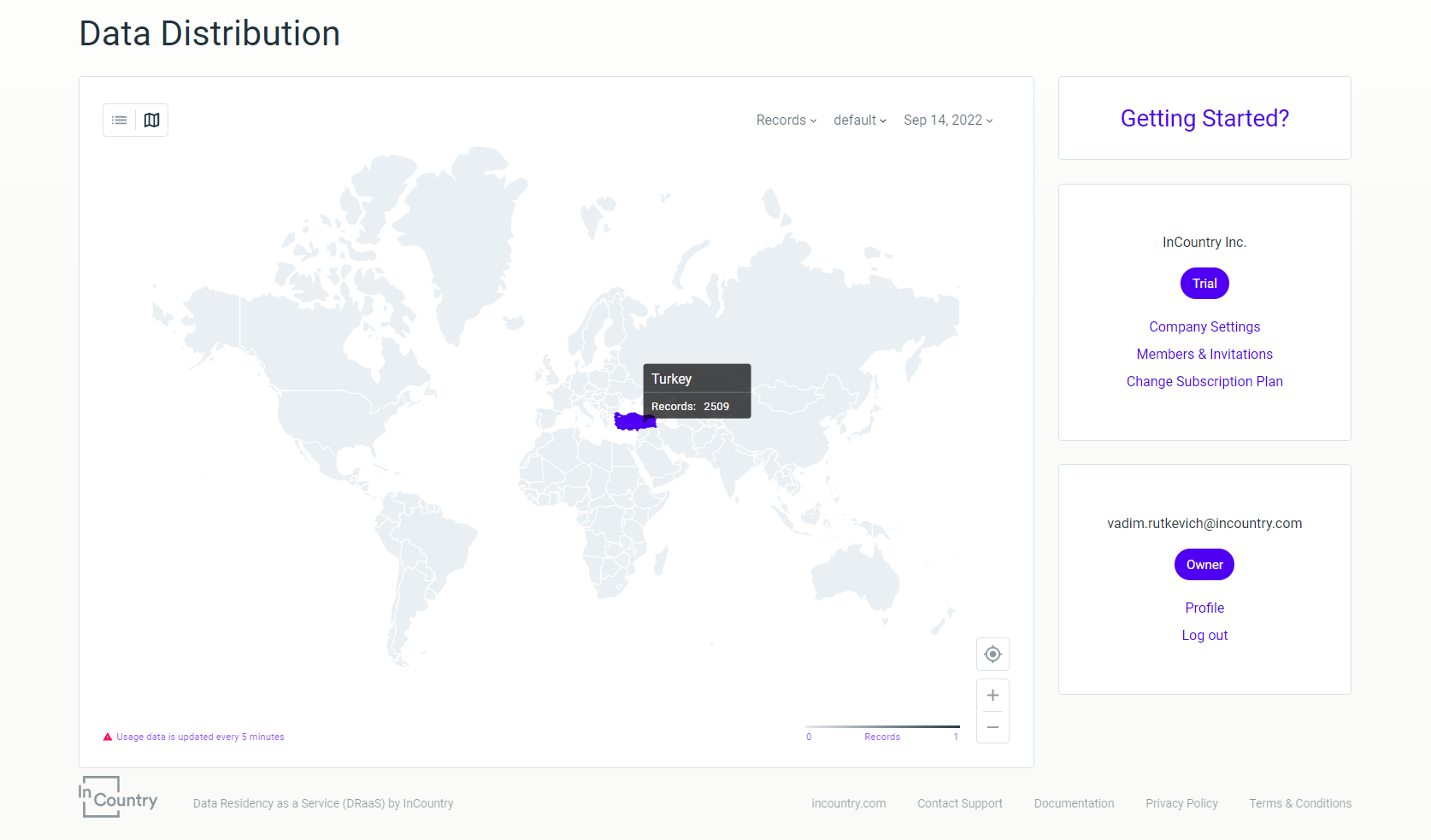Image resolution: width=1431 pixels, height=840 pixels.
Task: Switch to list view icon
Action: (120, 120)
